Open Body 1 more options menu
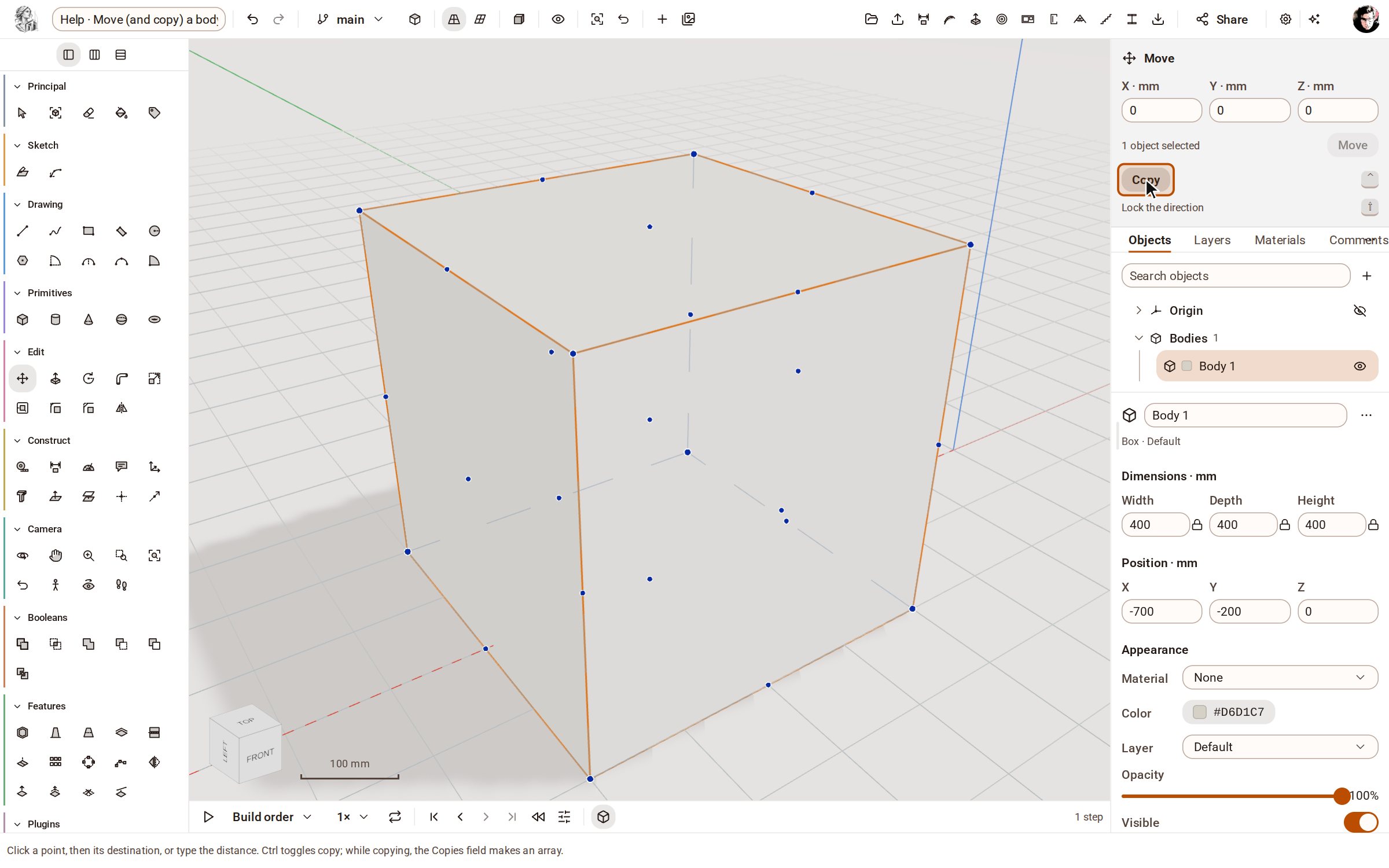This screenshot has width=1389, height=868. (x=1366, y=415)
